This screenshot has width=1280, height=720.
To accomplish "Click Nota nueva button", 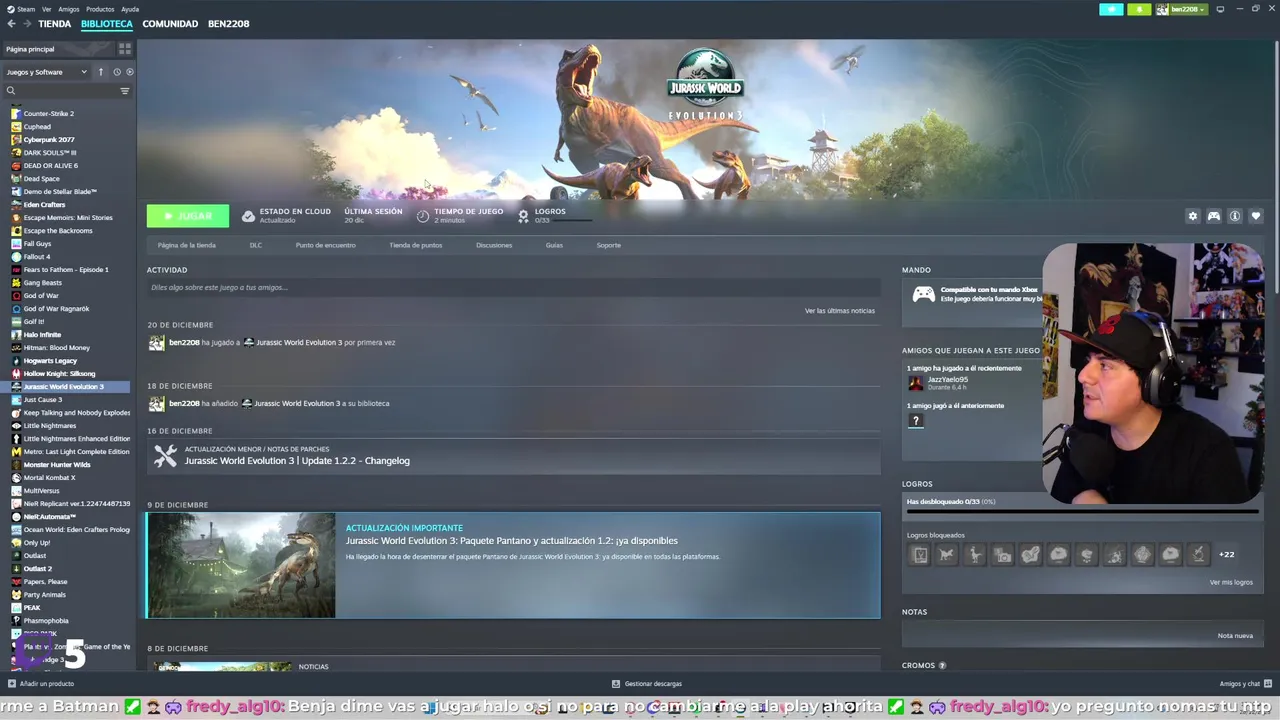I will click(1235, 636).
